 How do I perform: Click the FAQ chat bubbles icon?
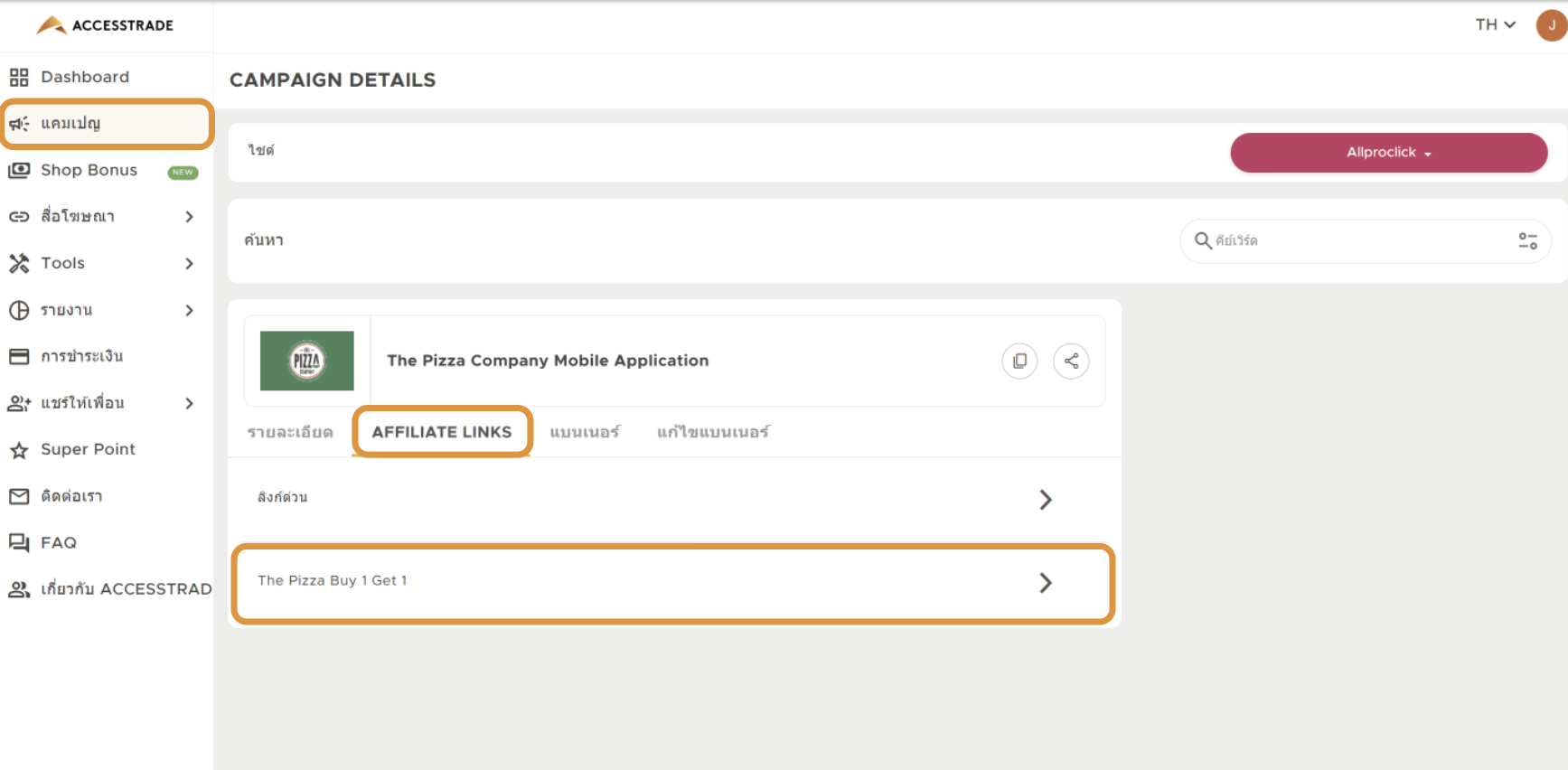tap(19, 542)
